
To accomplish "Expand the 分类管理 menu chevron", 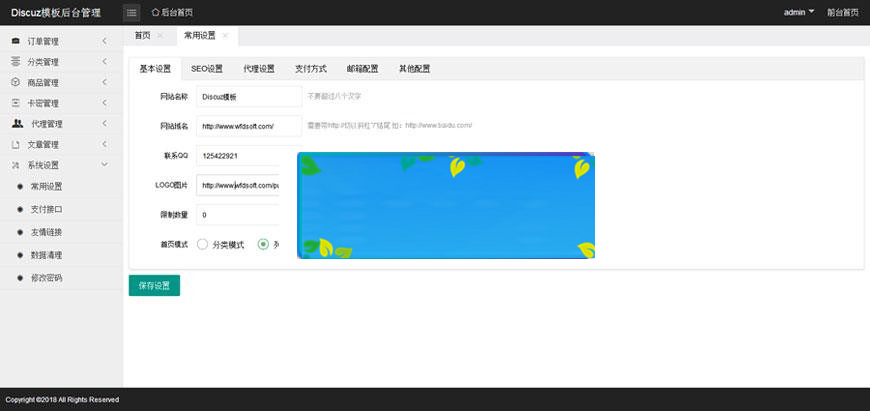I will pos(104,62).
